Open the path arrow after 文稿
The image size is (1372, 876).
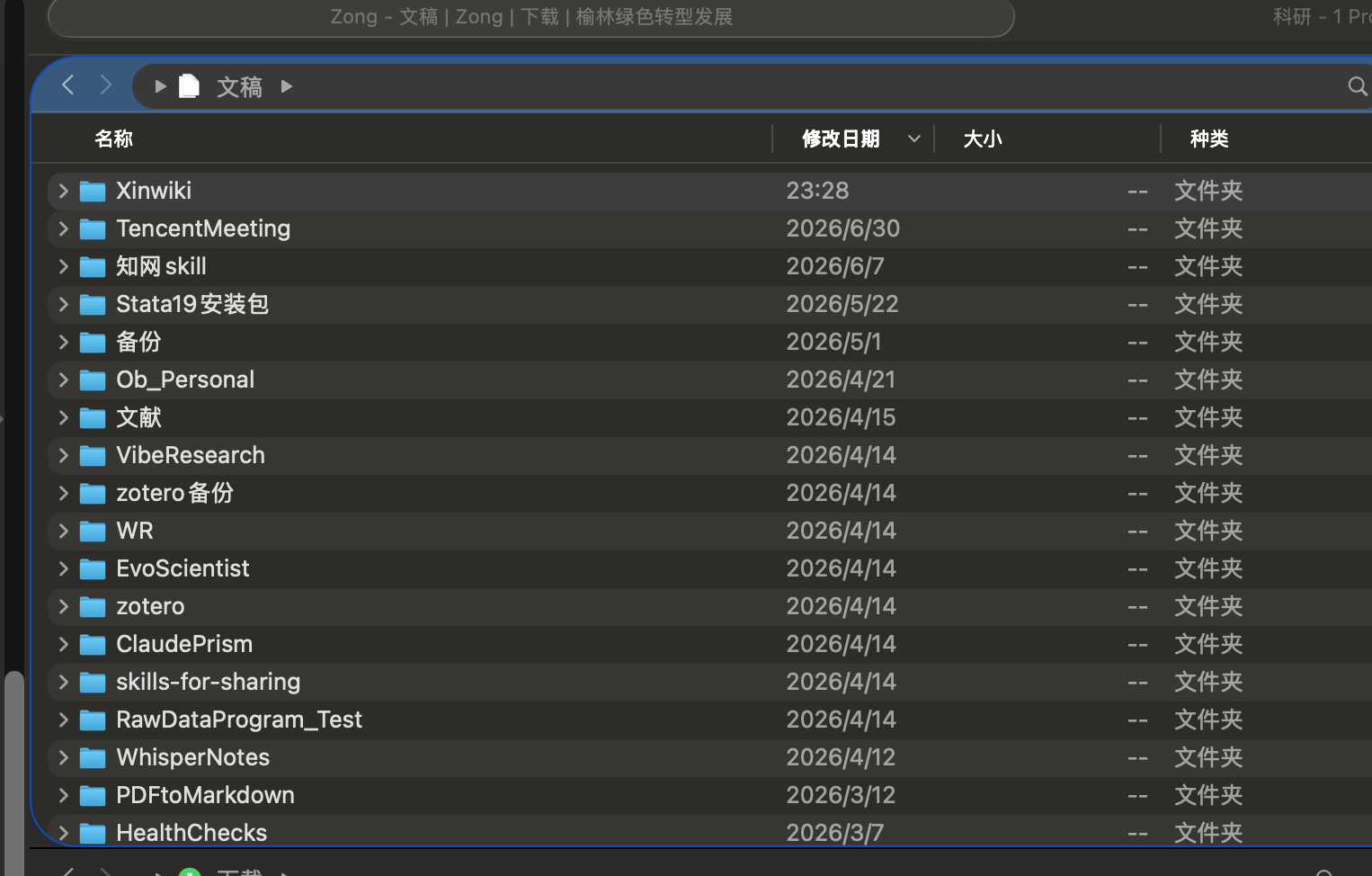(x=287, y=86)
